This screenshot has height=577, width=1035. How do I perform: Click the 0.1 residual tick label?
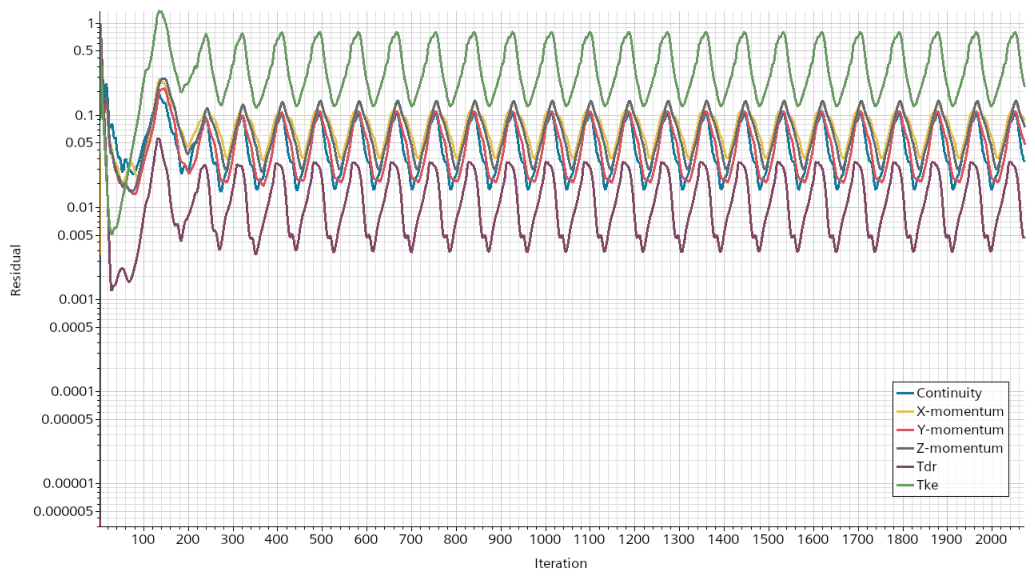click(x=83, y=116)
